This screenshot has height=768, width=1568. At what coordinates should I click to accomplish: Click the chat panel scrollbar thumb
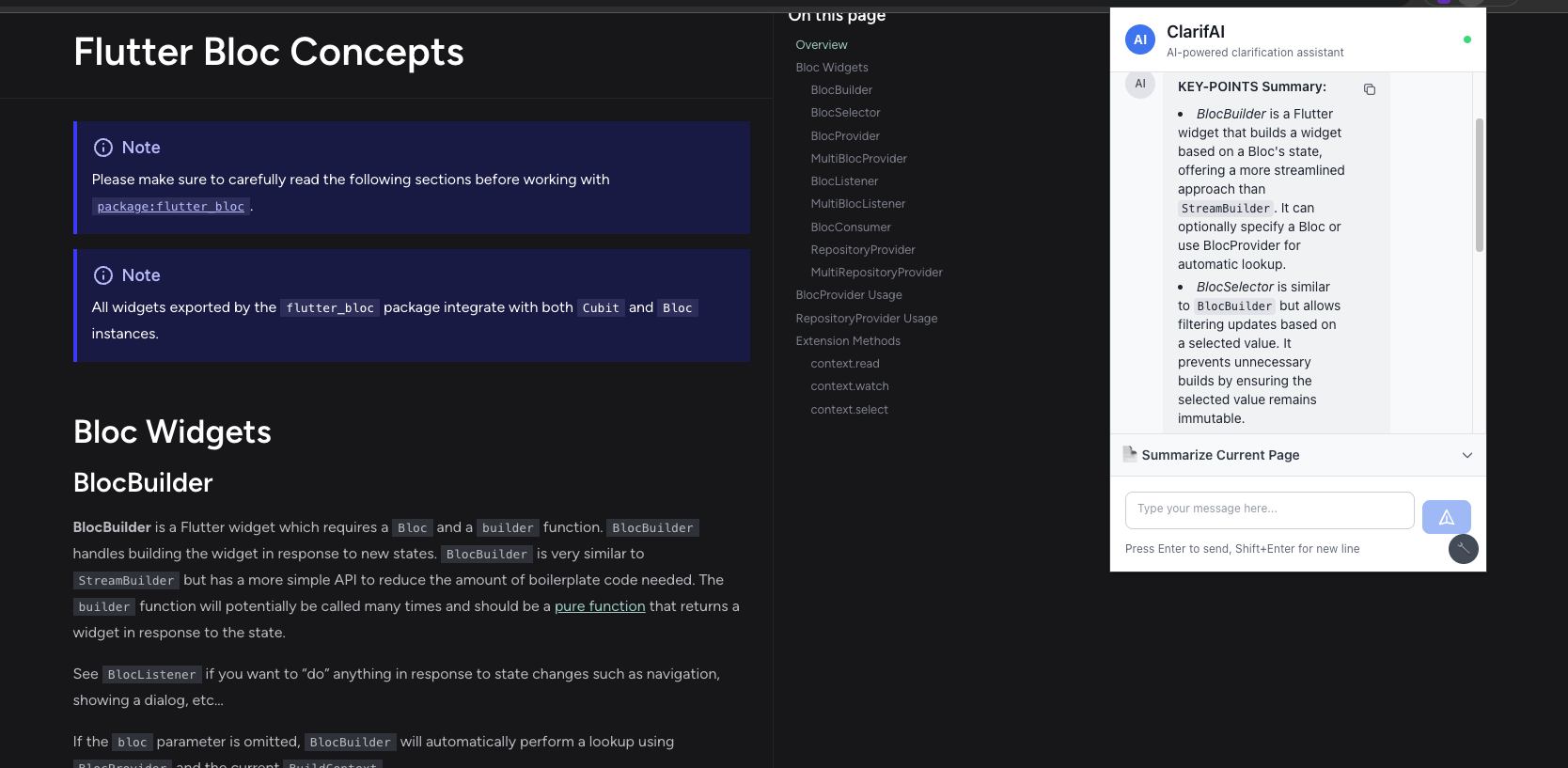[1480, 185]
